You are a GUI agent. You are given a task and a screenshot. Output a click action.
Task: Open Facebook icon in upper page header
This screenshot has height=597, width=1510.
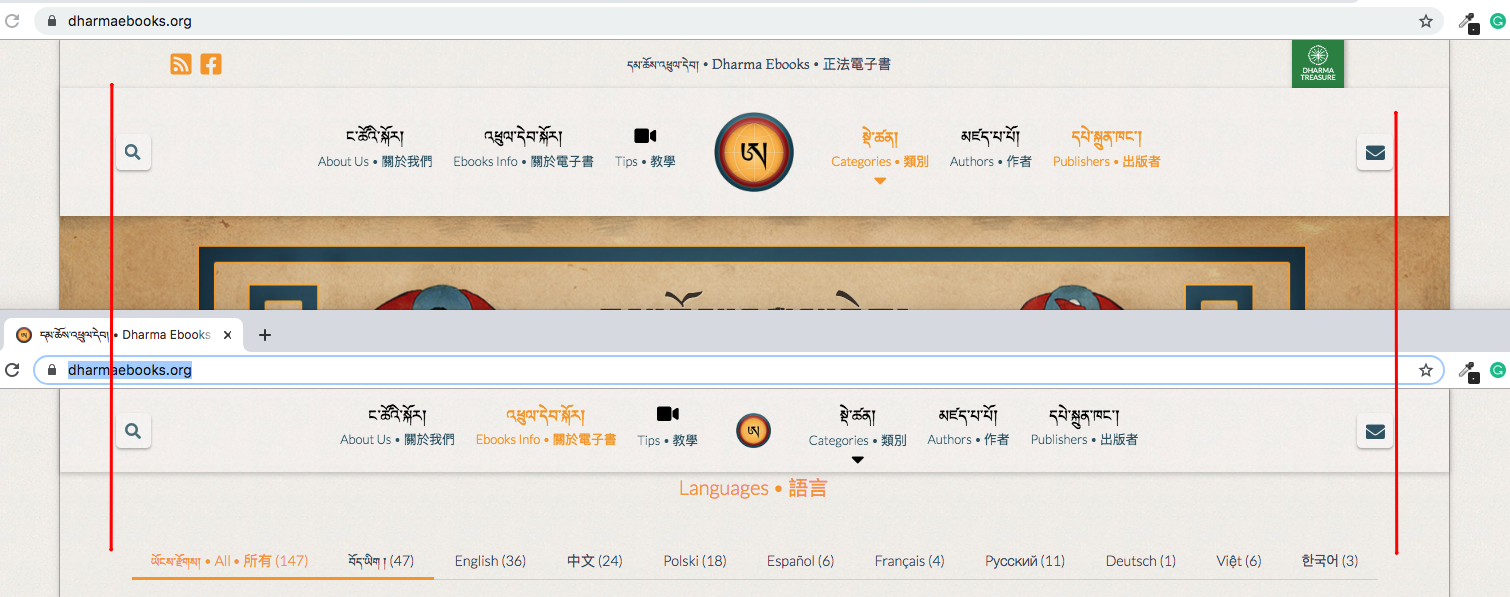[x=211, y=64]
